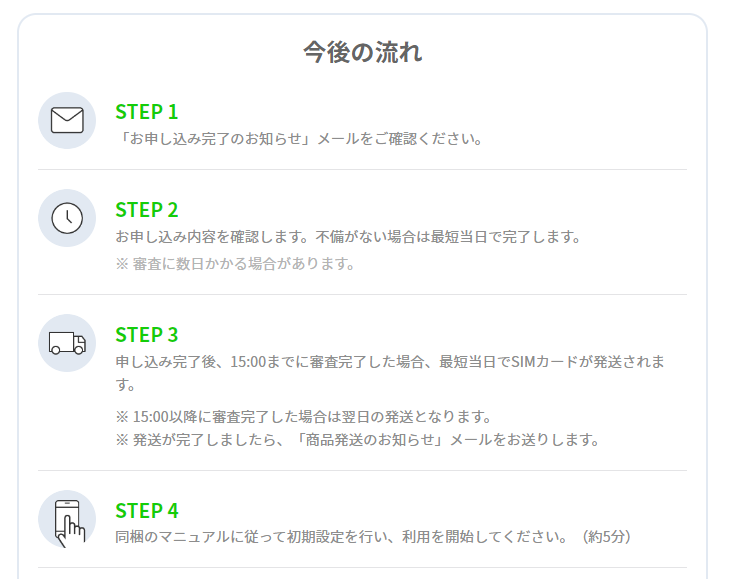Click the お申し込み内容を確認します description text

coord(348,236)
